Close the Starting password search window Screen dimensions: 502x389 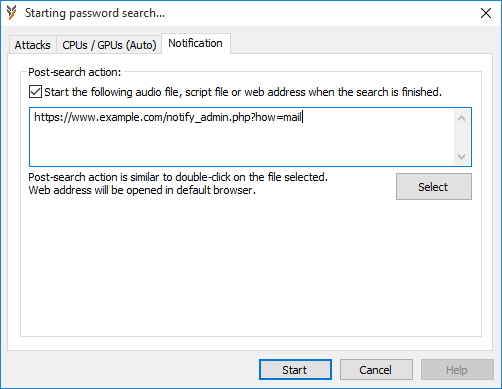[x=486, y=13]
